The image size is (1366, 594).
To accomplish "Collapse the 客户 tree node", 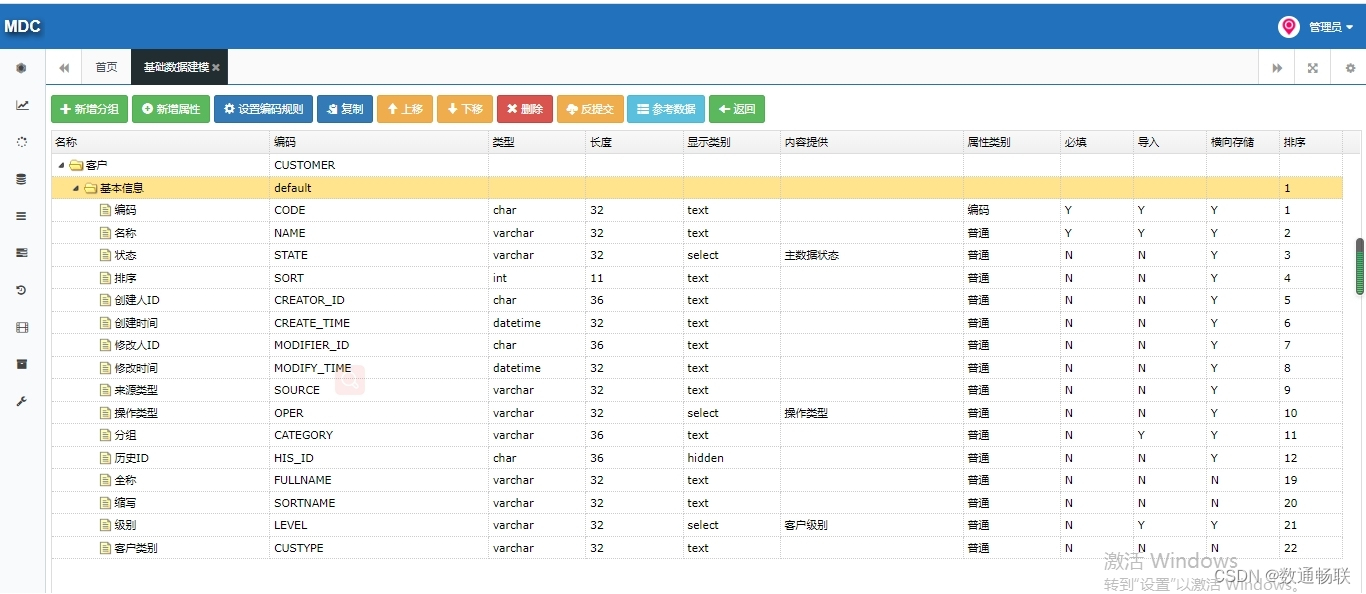I will (61, 165).
